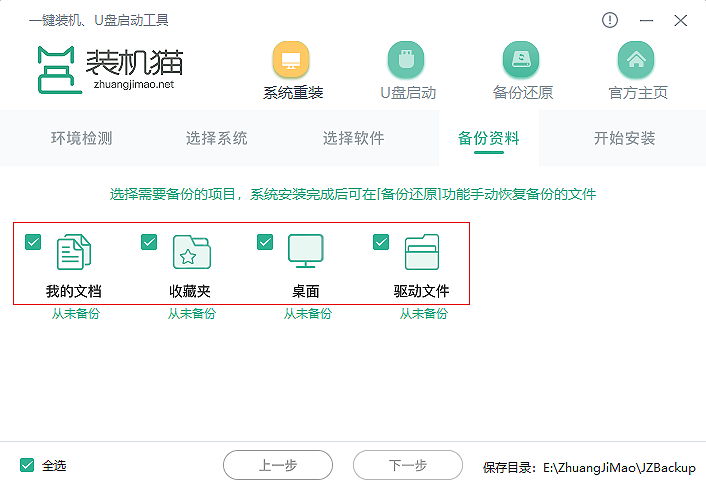Select the 驱动文件 driver folder icon
The width and height of the screenshot is (706, 487).
click(422, 252)
